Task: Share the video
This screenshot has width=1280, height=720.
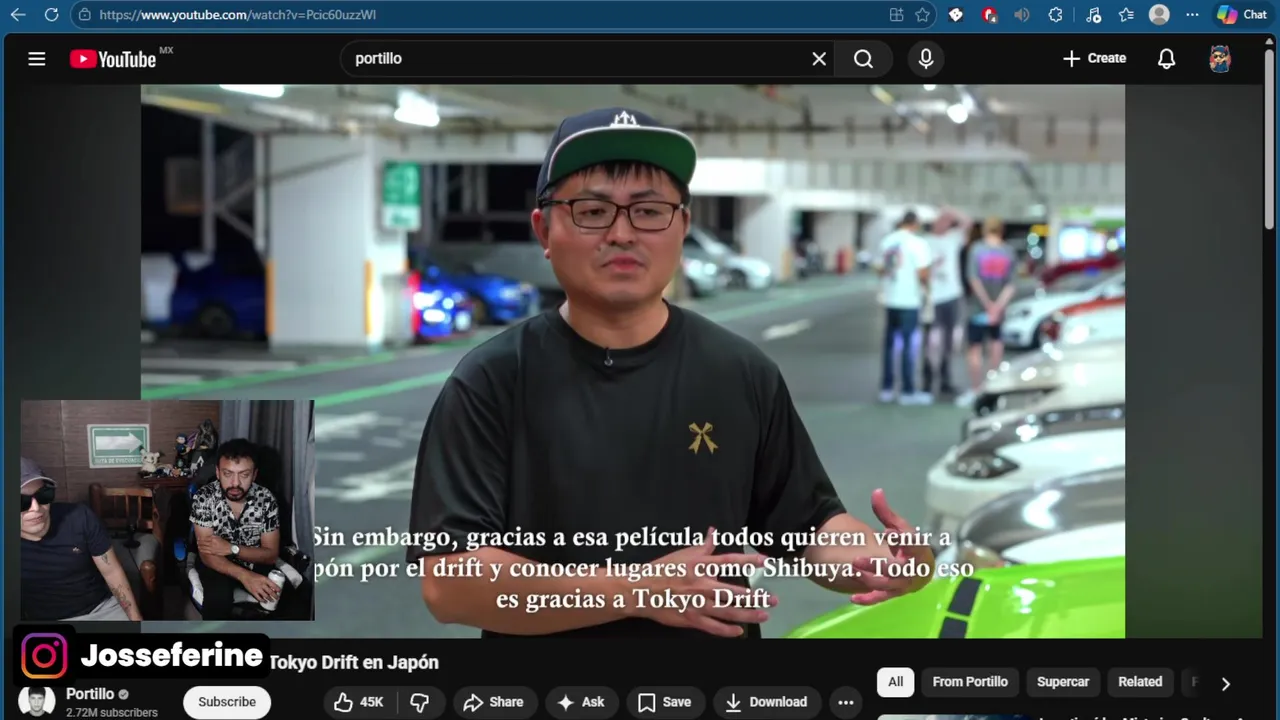Action: tap(494, 702)
